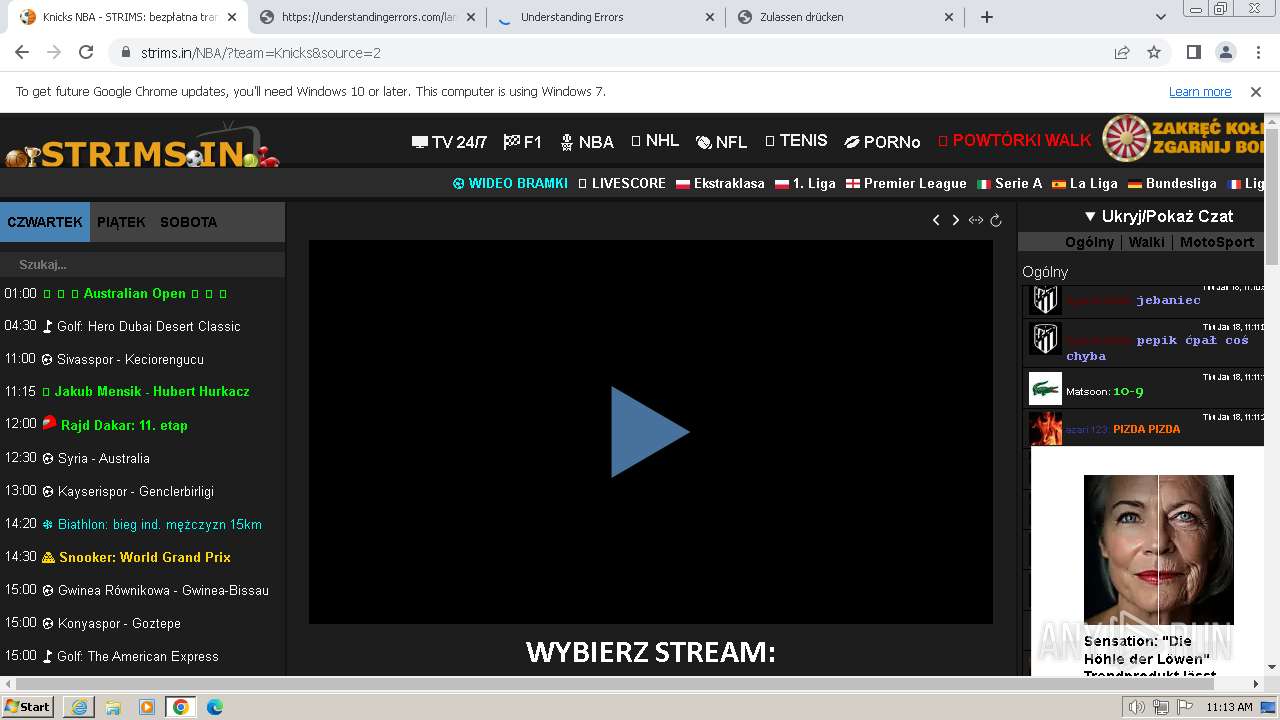The width and height of the screenshot is (1280, 720).
Task: Click the refresh player icon
Action: [x=996, y=220]
